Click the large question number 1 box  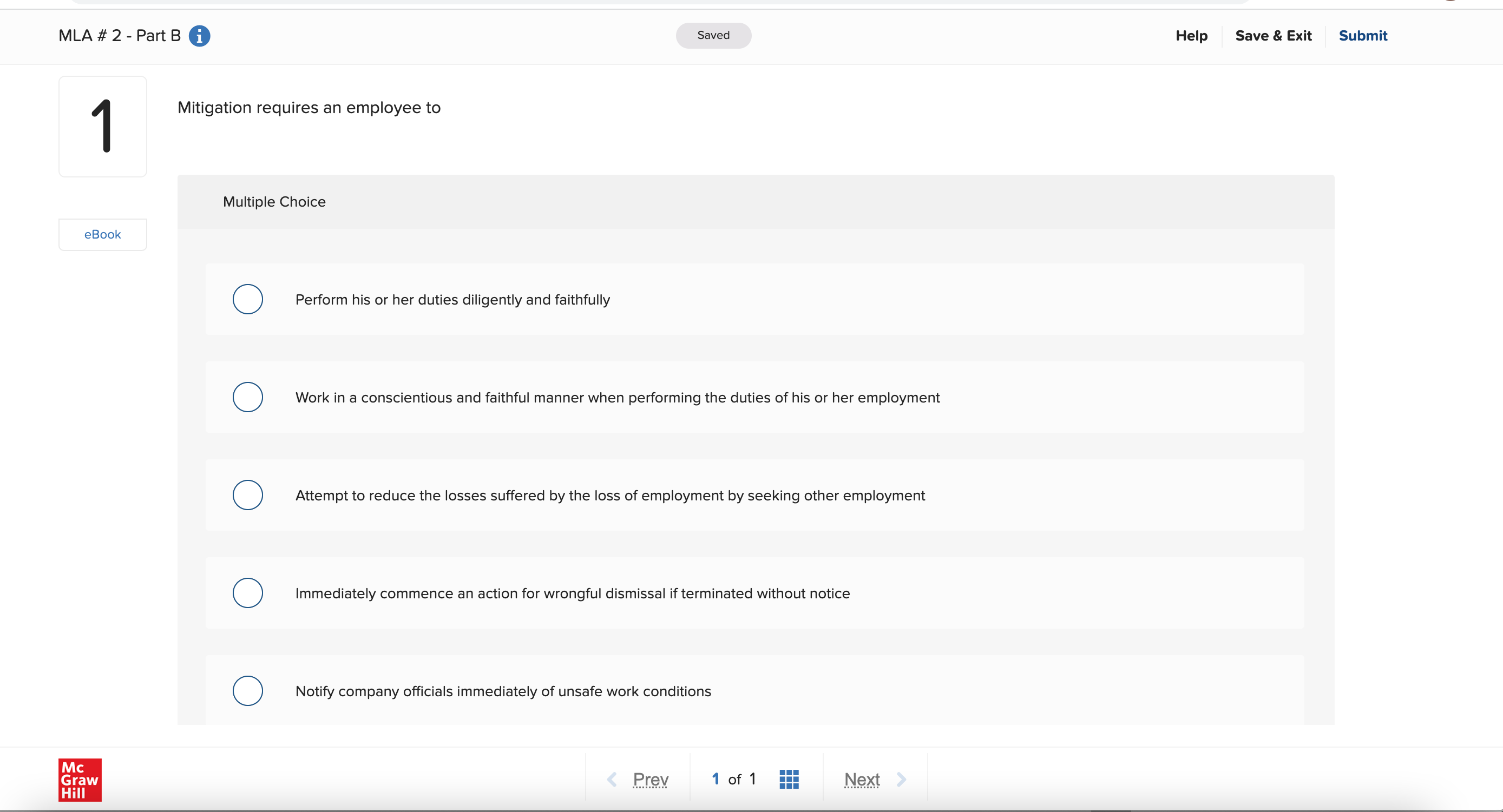[103, 127]
